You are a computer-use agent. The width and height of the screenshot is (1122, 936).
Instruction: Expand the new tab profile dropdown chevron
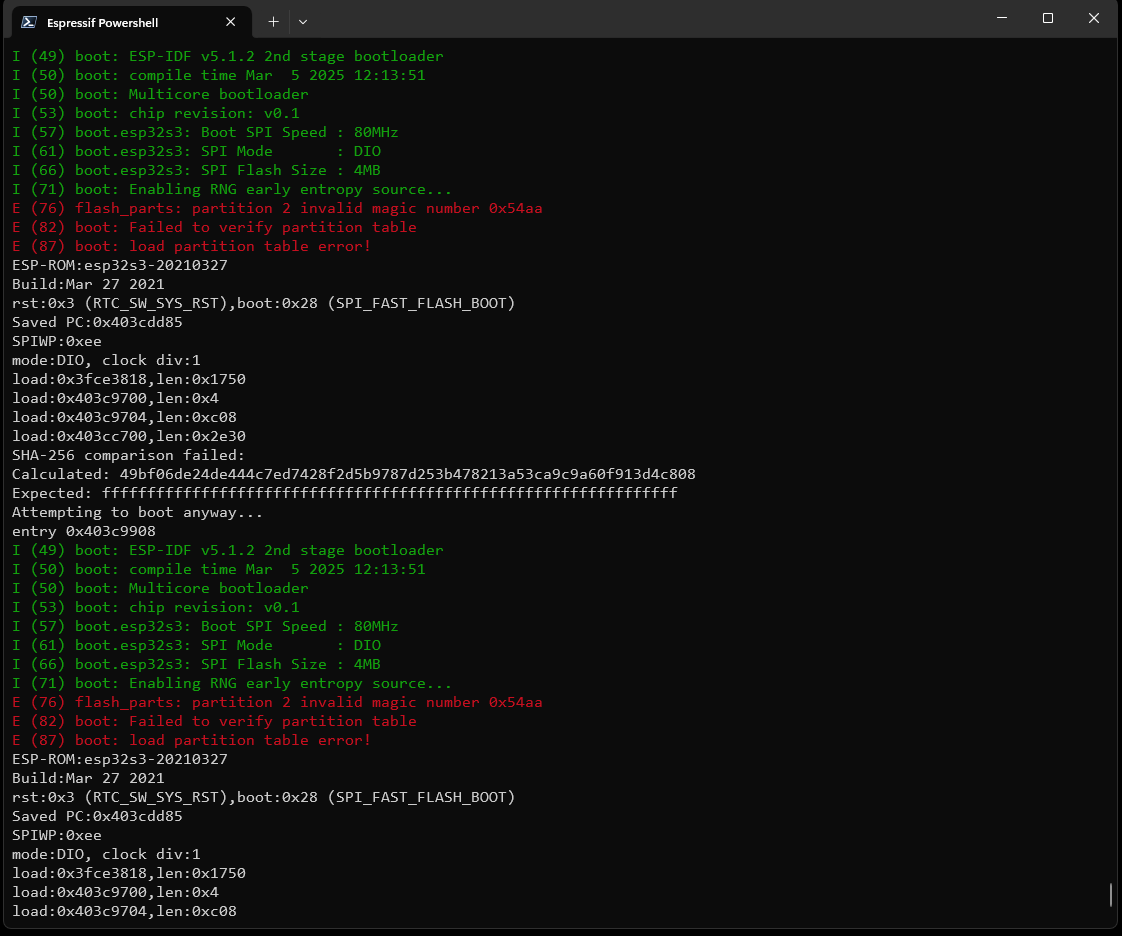coord(303,22)
